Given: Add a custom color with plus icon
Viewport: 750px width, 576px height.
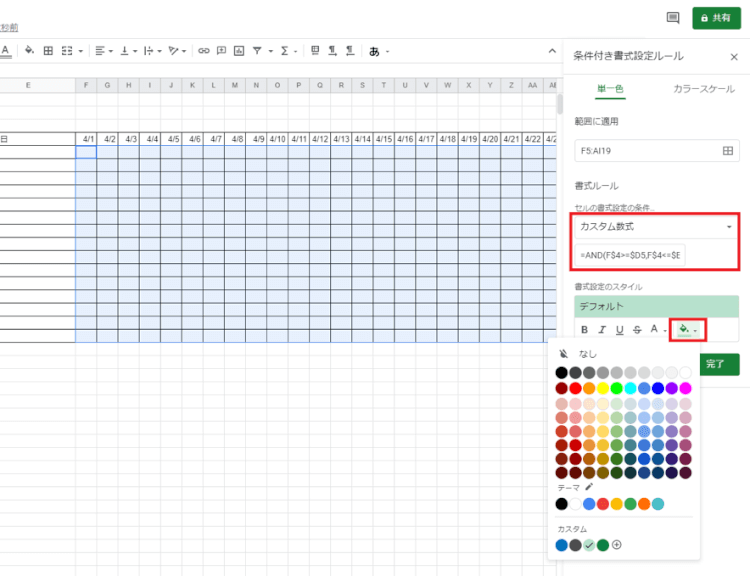Looking at the screenshot, I should click(x=617, y=545).
